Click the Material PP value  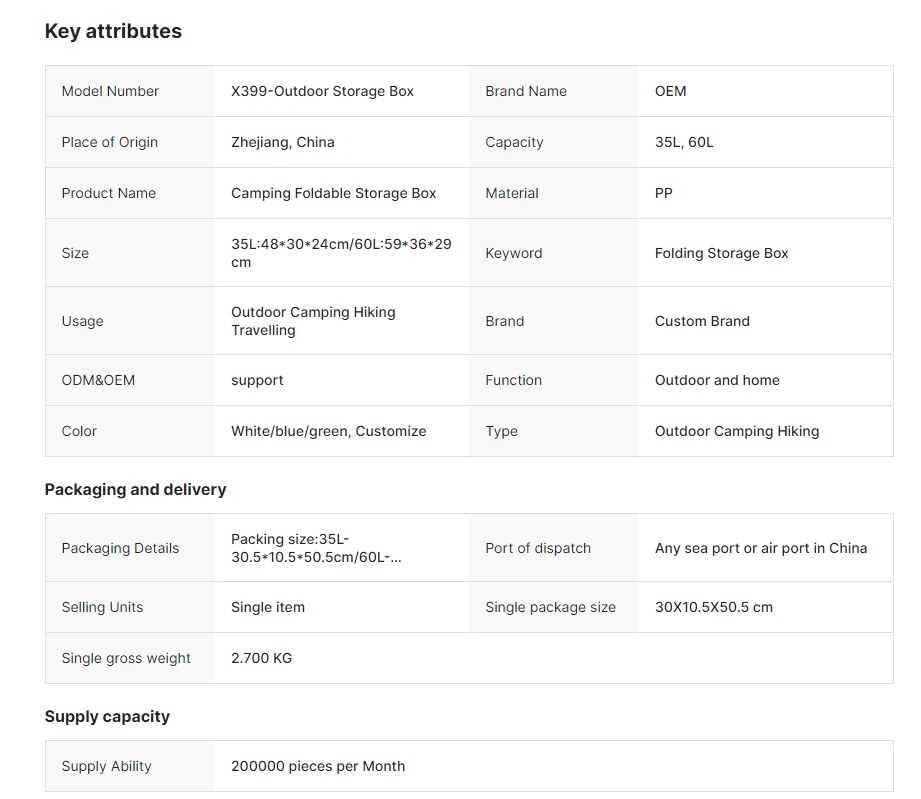point(664,193)
